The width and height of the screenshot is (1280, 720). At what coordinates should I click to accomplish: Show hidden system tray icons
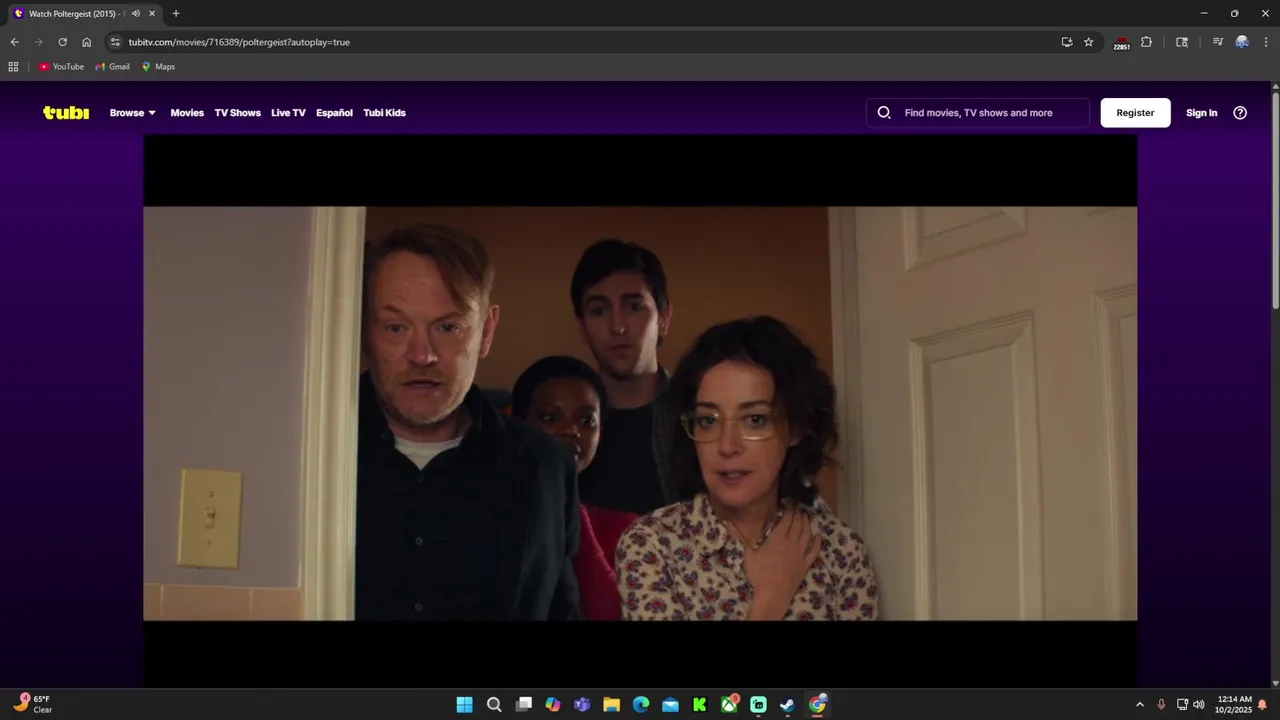(1139, 705)
